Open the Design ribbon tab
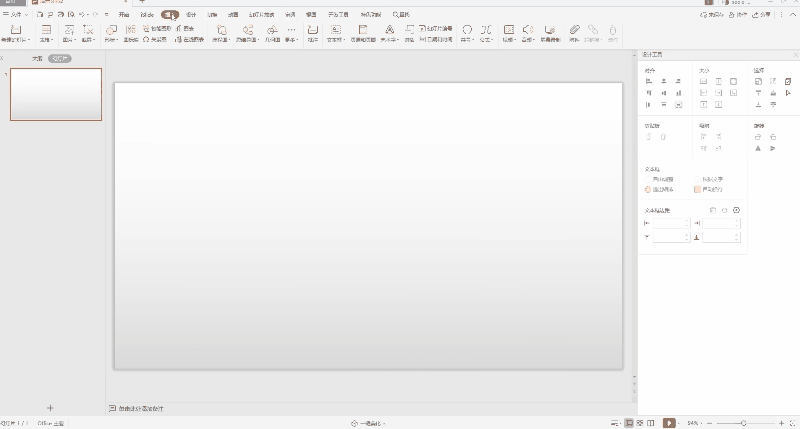This screenshot has width=800, height=429. [x=191, y=14]
